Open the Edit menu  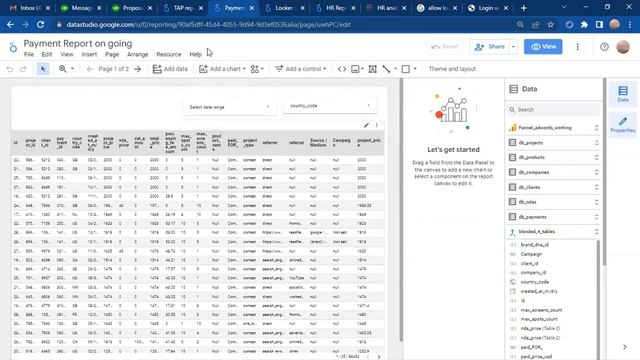pyautogui.click(x=47, y=54)
